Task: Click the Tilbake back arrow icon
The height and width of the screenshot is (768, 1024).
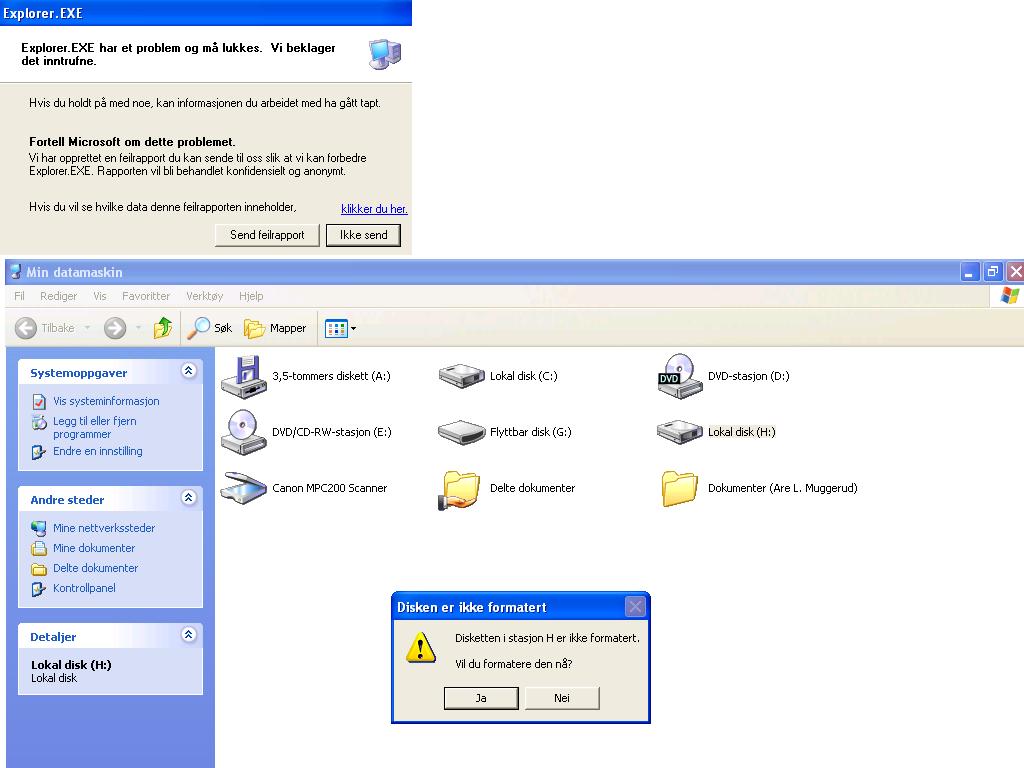Action: pos(26,328)
